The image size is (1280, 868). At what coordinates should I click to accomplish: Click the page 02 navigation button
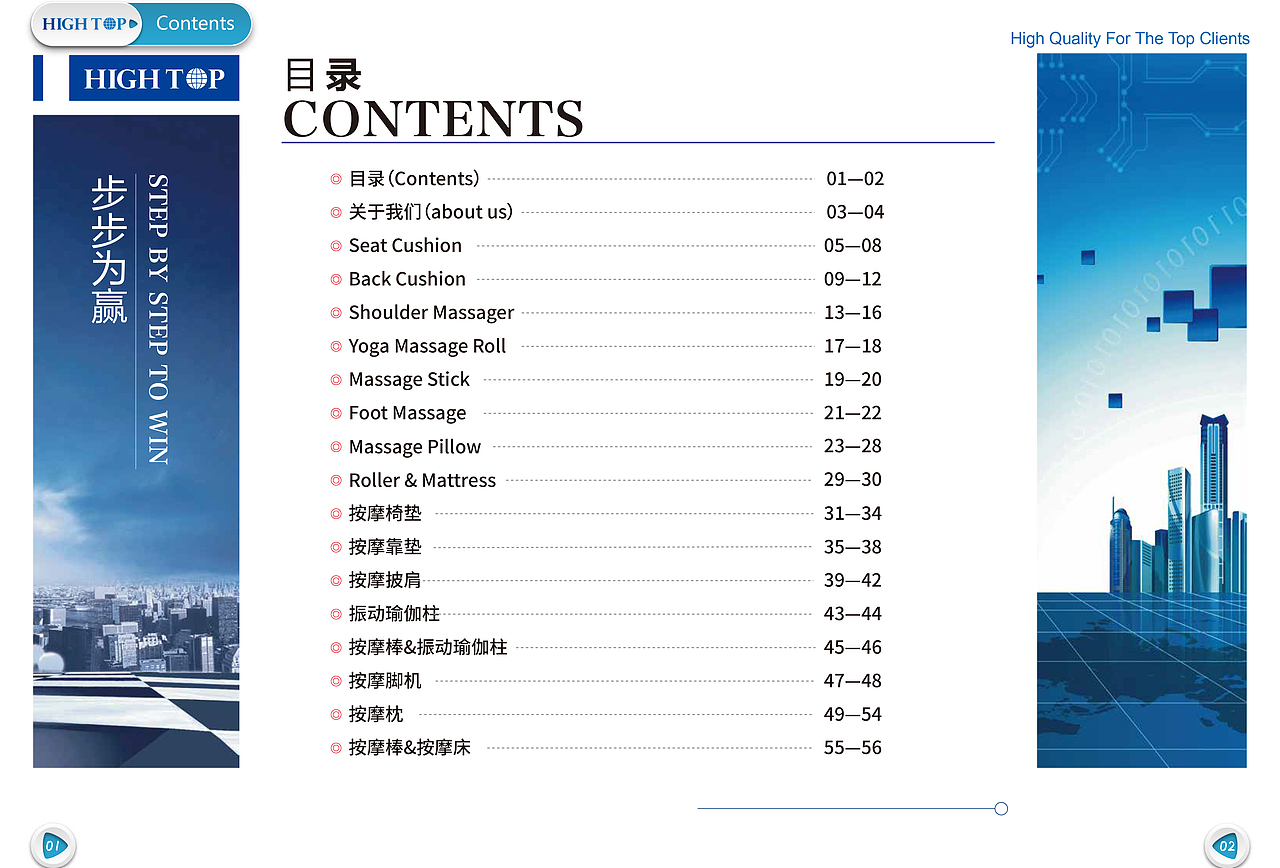tap(1226, 846)
